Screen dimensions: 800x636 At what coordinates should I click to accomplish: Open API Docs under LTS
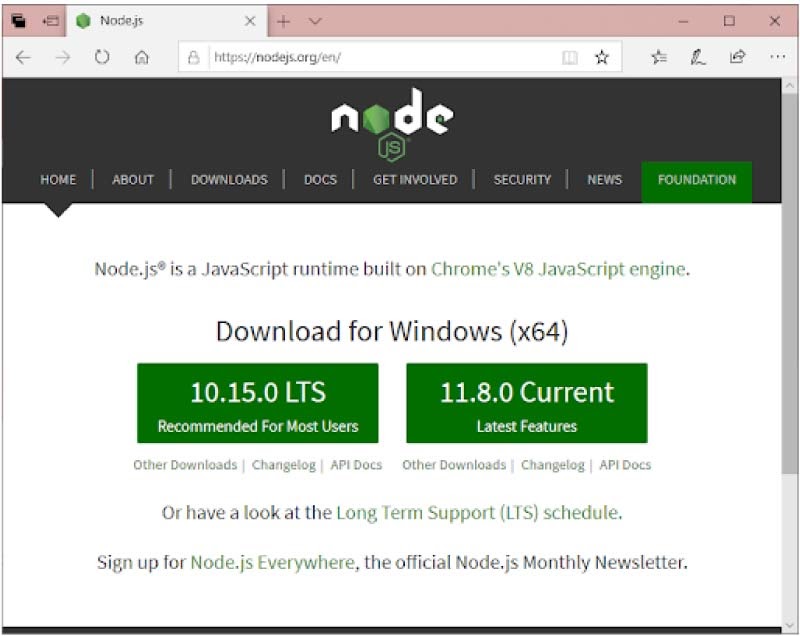pos(356,465)
